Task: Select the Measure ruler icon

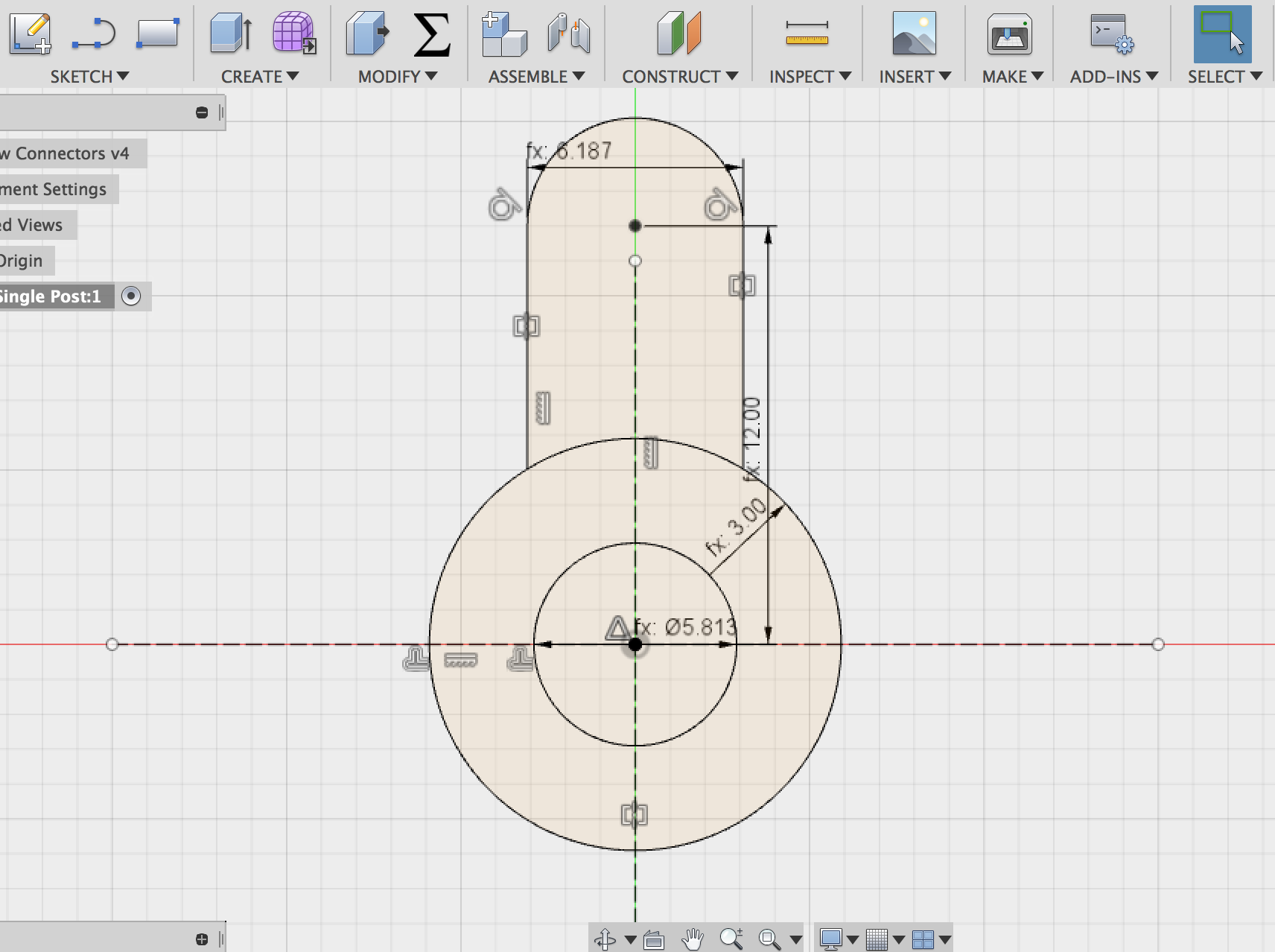Action: coord(807,33)
